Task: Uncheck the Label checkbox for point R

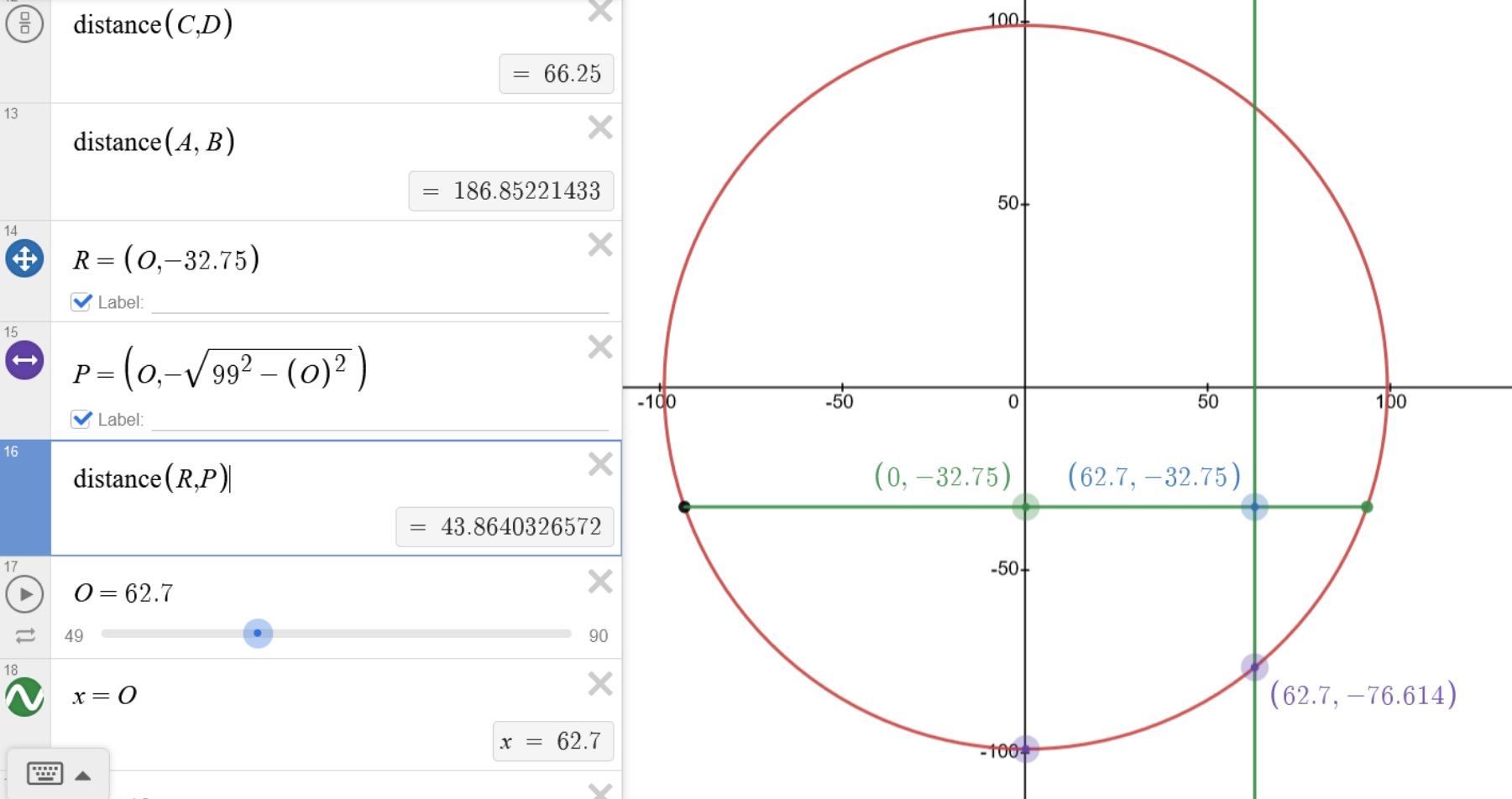Action: pyautogui.click(x=81, y=302)
